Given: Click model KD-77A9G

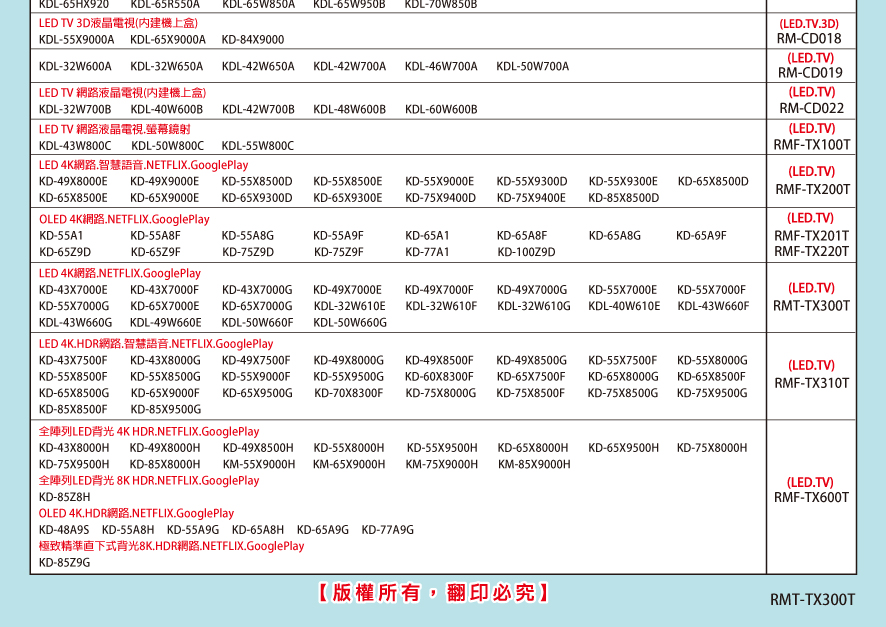Looking at the screenshot, I should pyautogui.click(x=388, y=530).
